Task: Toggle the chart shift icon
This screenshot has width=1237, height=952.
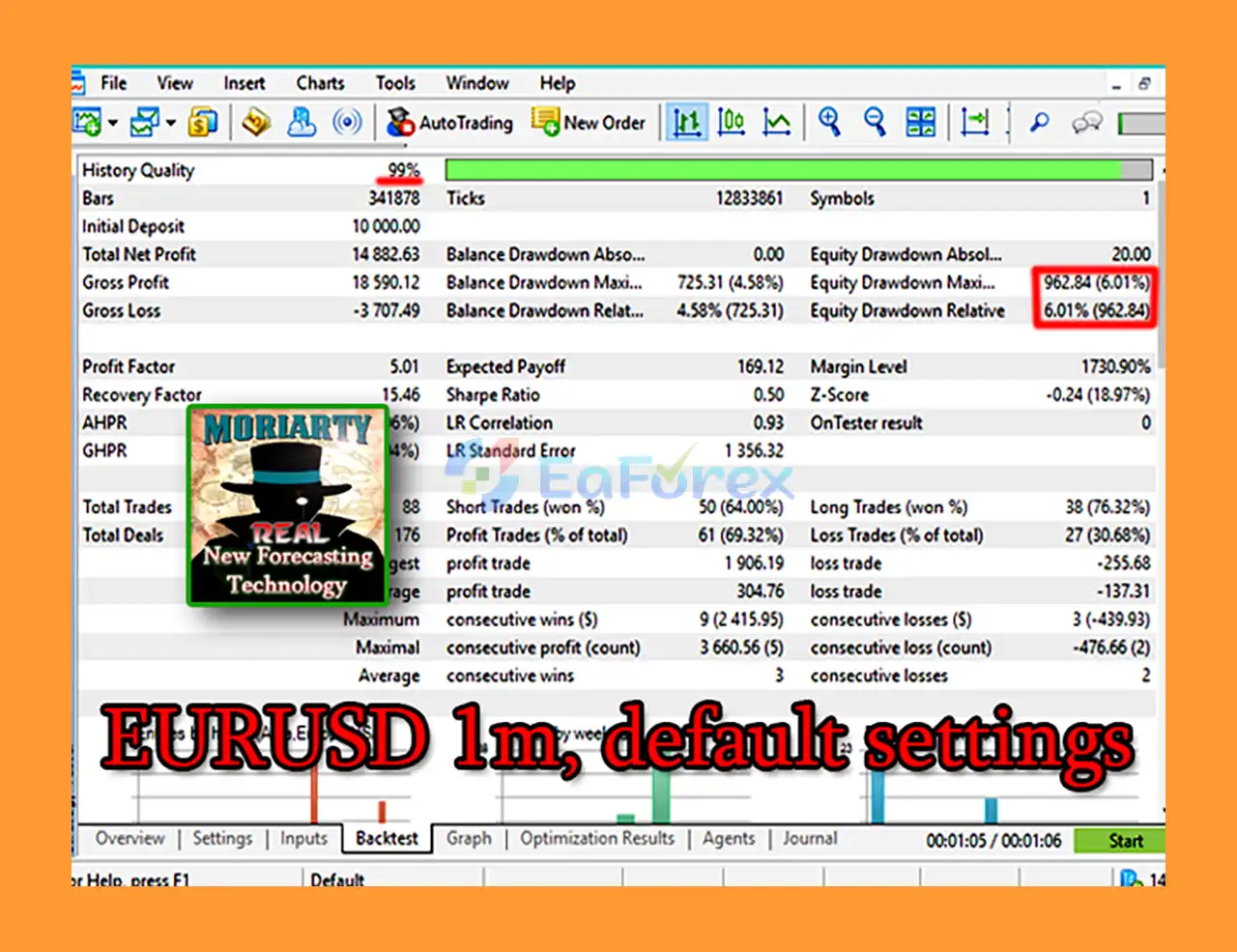Action: coord(975,123)
